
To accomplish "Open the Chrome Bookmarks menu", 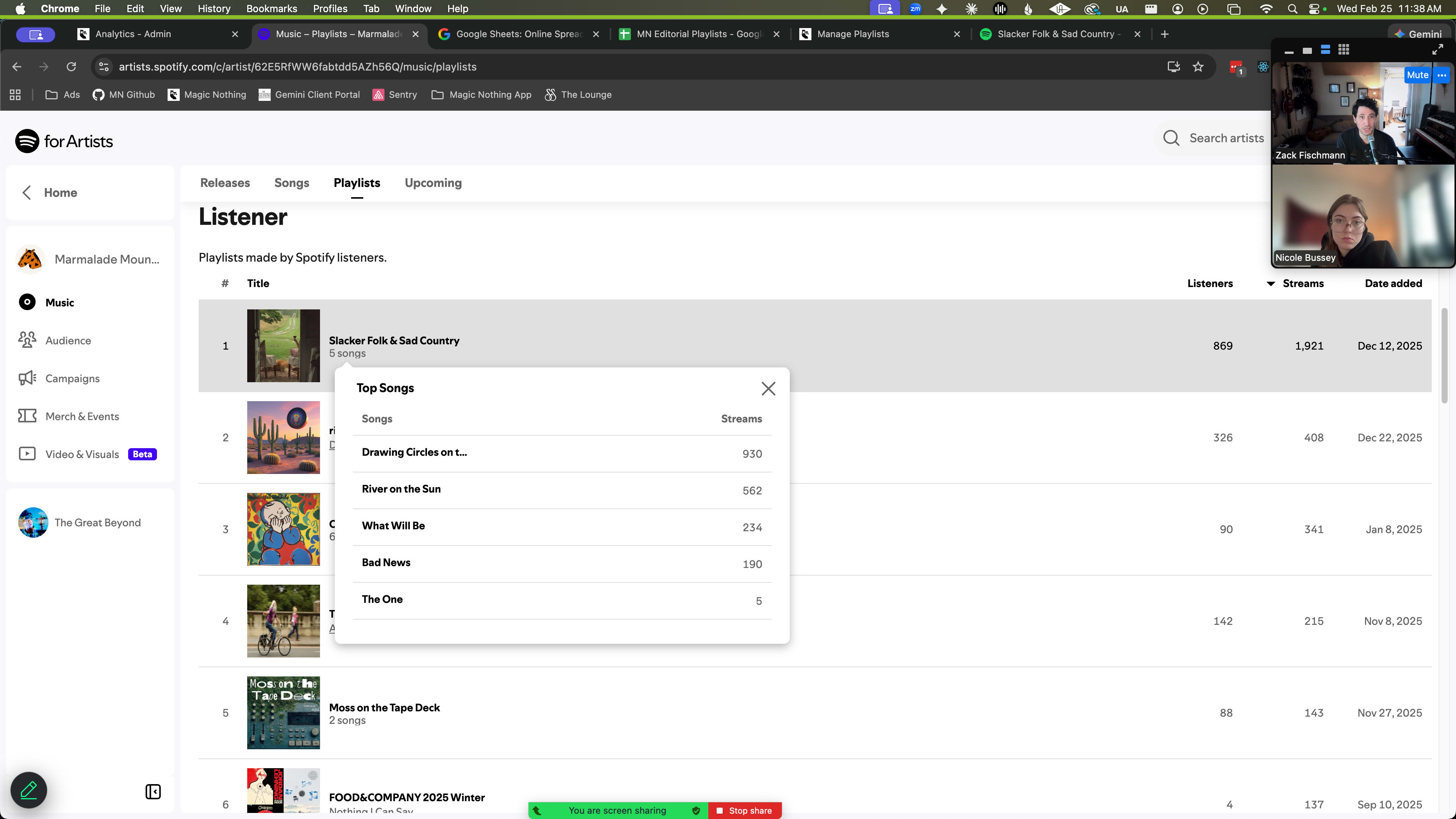I will click(x=271, y=8).
